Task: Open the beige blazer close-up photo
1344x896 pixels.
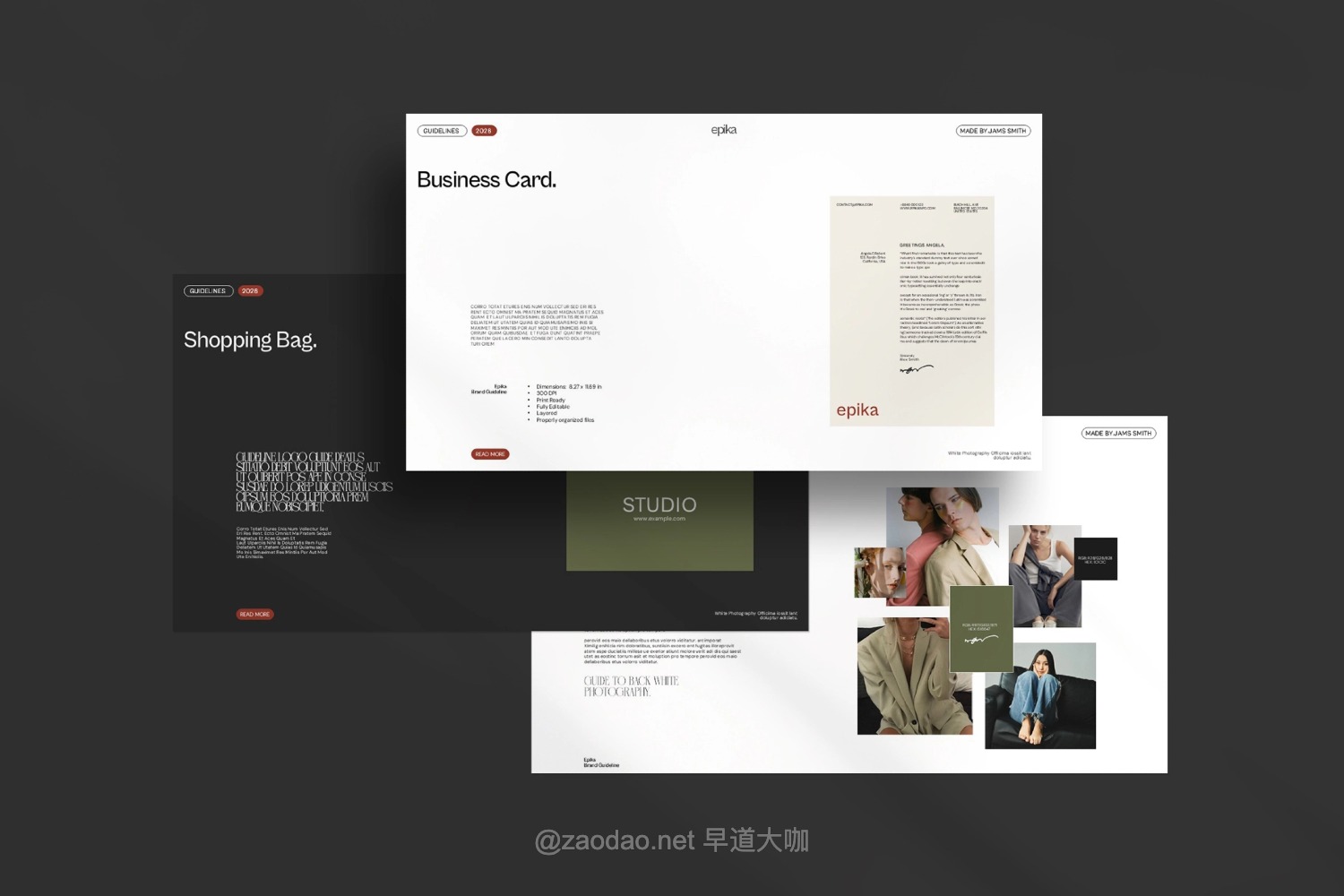Action: pyautogui.click(x=915, y=676)
